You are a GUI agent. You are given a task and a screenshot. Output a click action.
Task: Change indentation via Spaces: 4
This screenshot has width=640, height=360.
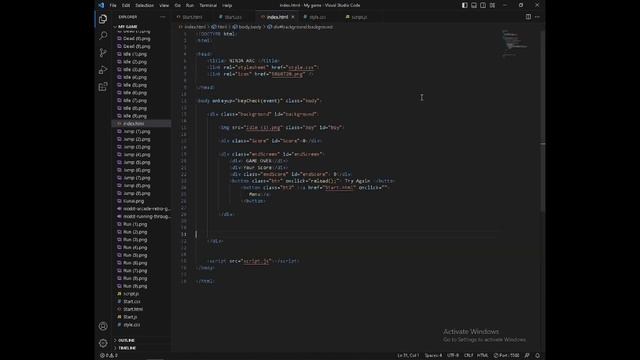[433, 356]
